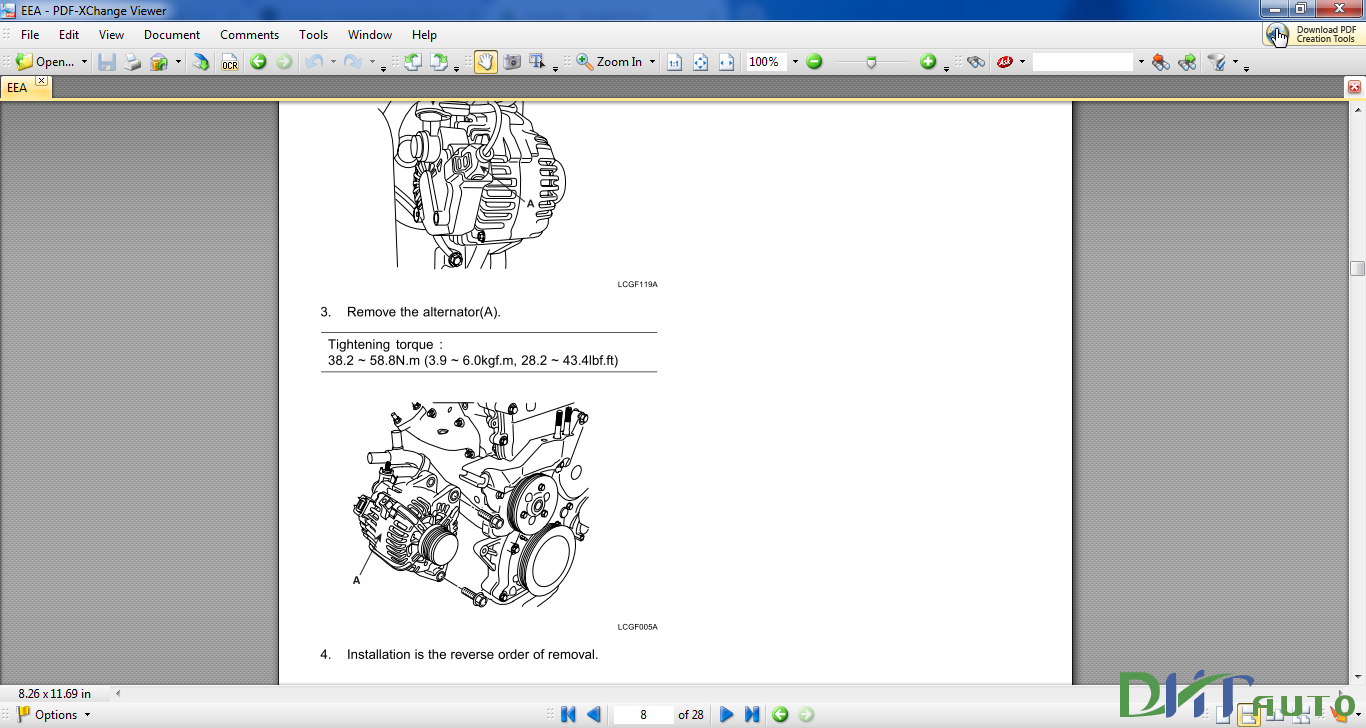1366x728 pixels.
Task: Set Actual Size 1:1 view
Action: 674,62
